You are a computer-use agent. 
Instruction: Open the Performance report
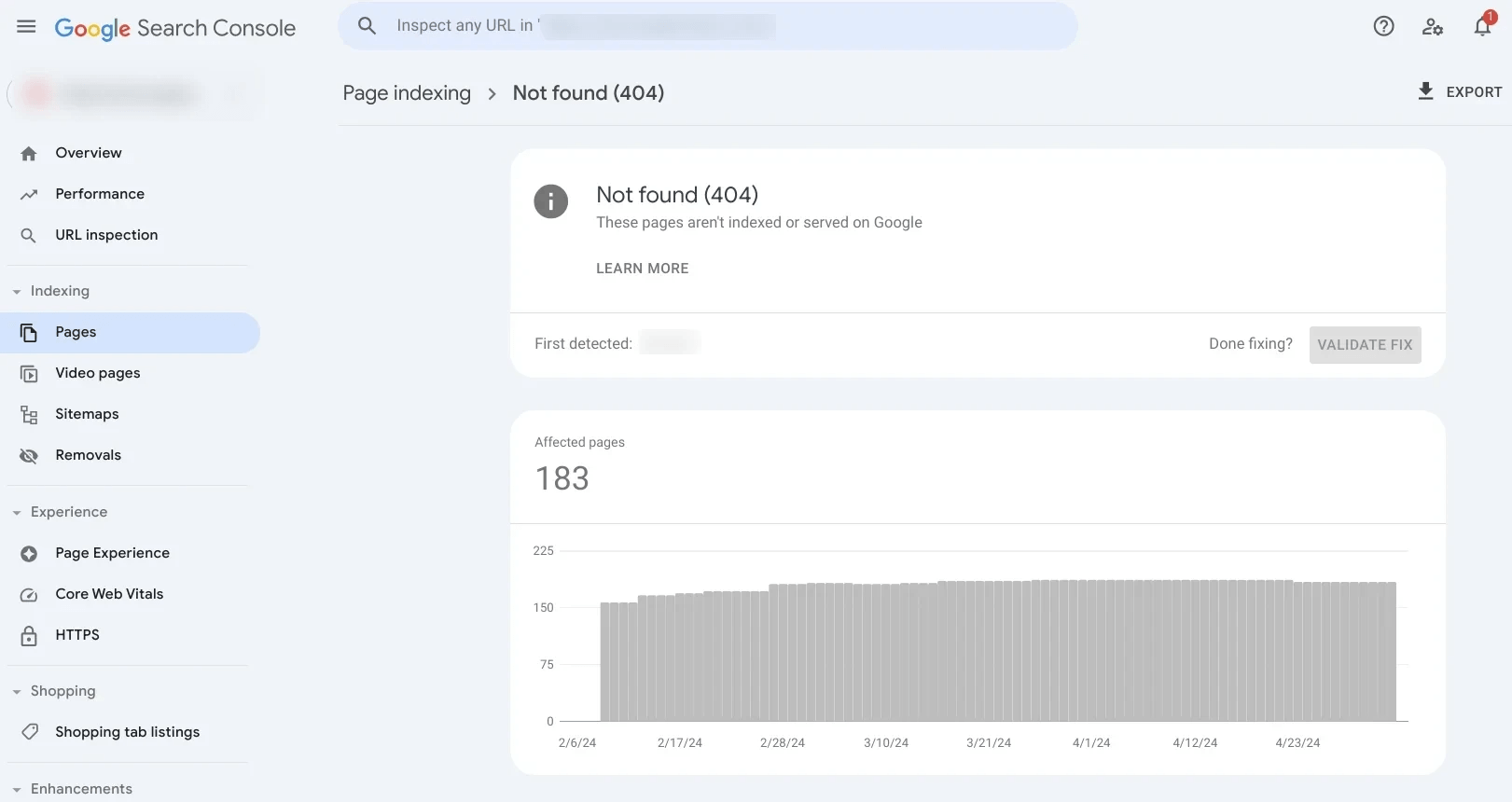pyautogui.click(x=100, y=194)
